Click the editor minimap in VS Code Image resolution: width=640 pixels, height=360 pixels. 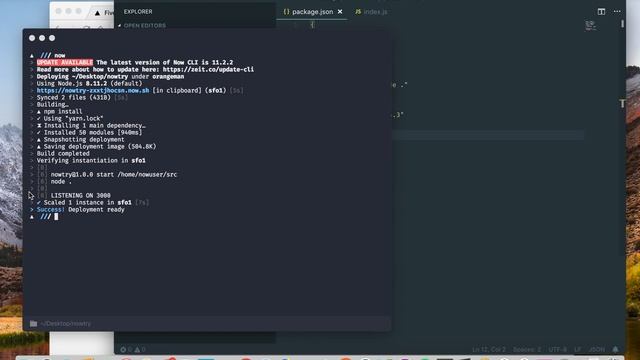click(x=590, y=26)
